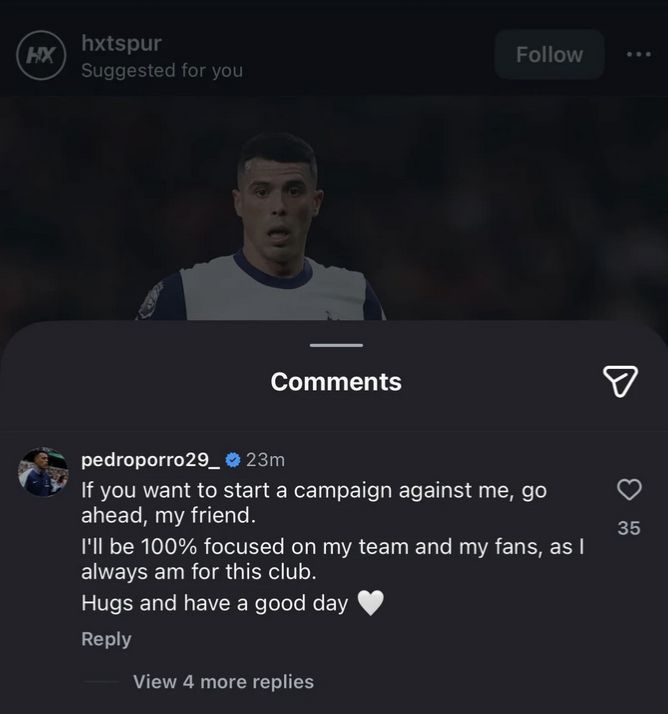The image size is (668, 714).
Task: Grab the comments sheet drag handle
Action: (x=336, y=345)
